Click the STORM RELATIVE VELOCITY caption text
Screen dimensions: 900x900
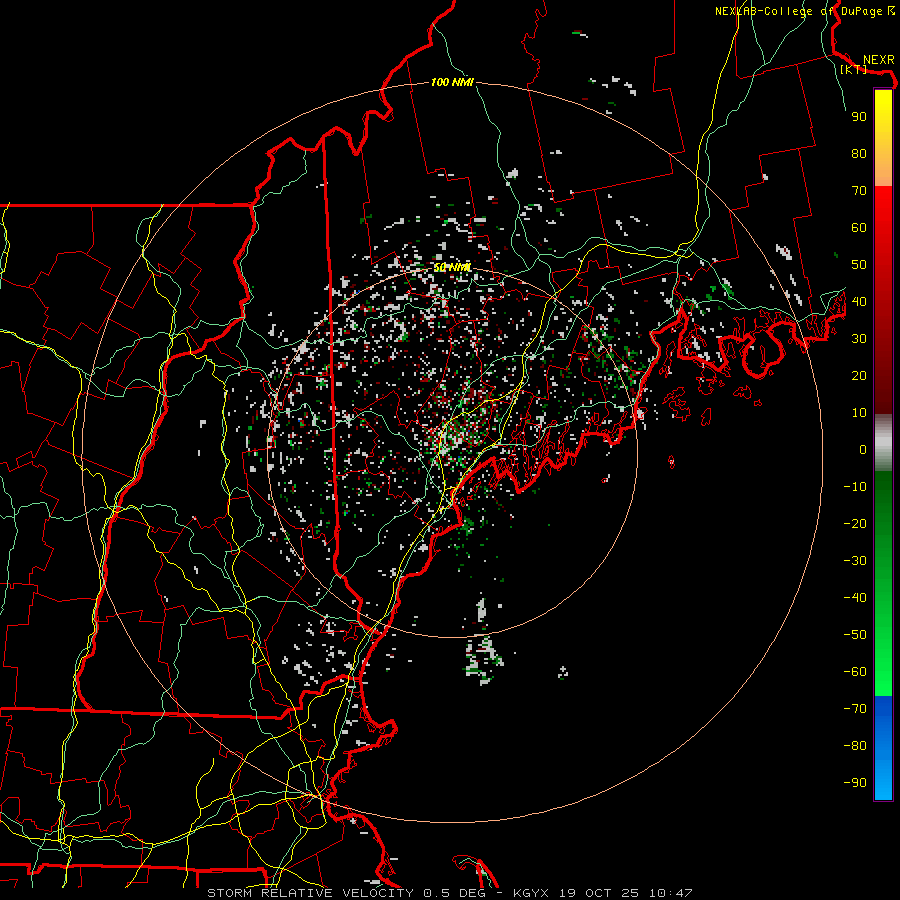(x=310, y=893)
